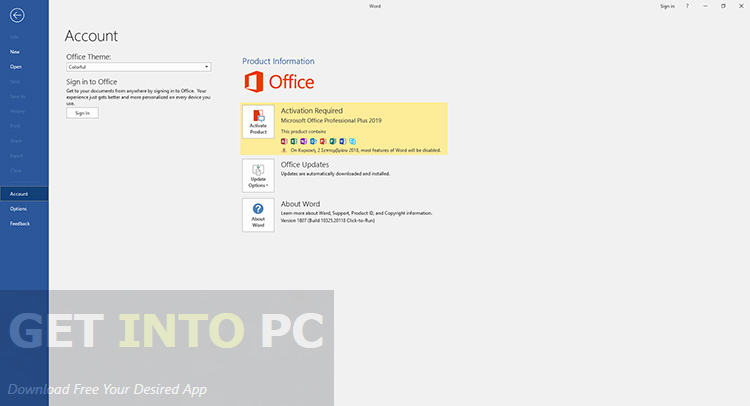Select Account in the backstage menu
750x406 pixels.
[24, 194]
